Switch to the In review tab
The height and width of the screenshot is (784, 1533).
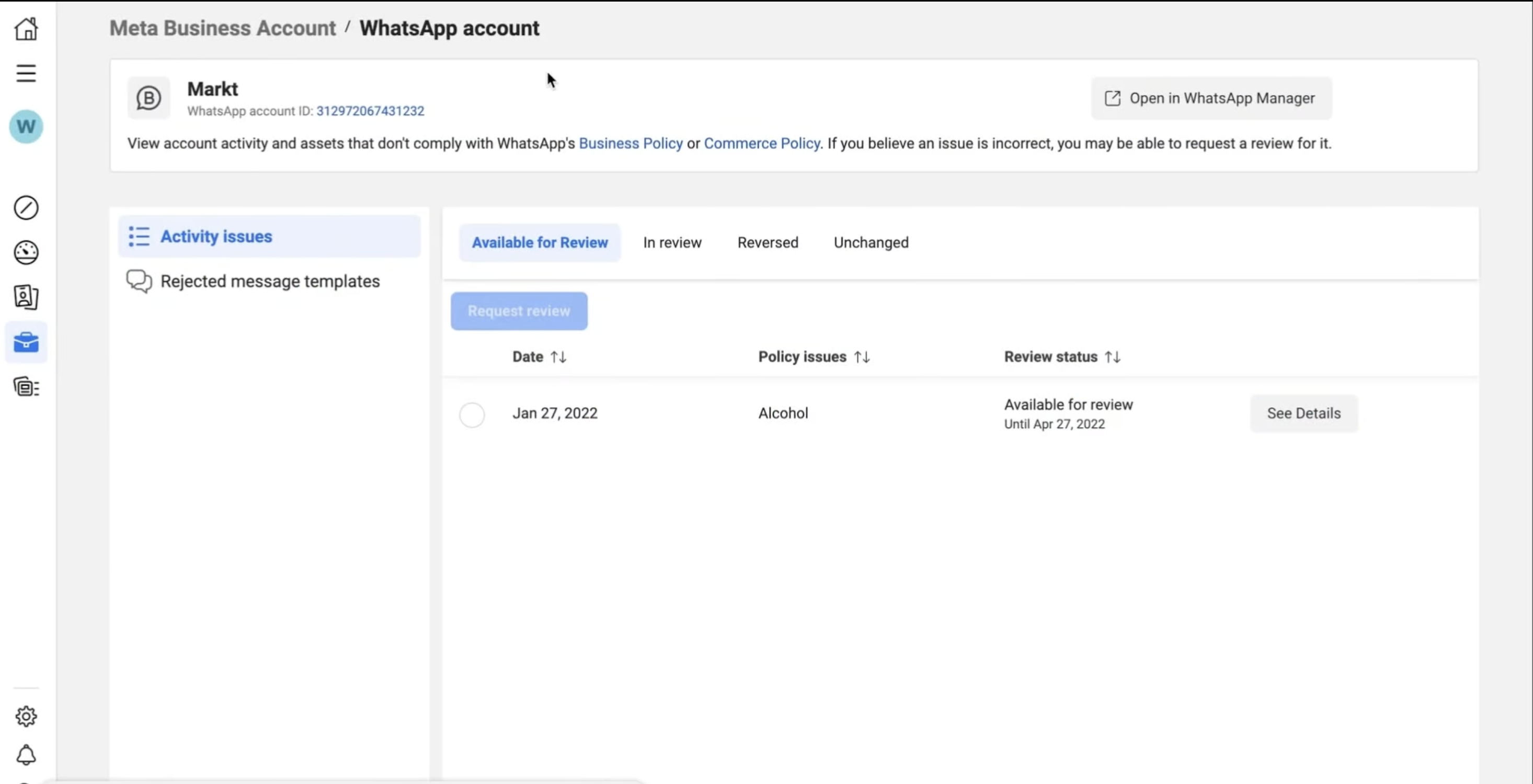(x=672, y=243)
